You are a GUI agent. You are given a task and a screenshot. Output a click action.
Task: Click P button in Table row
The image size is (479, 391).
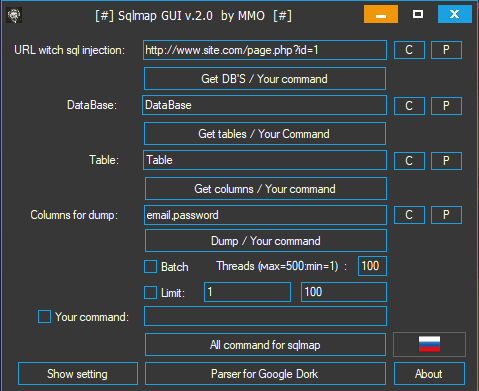[446, 161]
